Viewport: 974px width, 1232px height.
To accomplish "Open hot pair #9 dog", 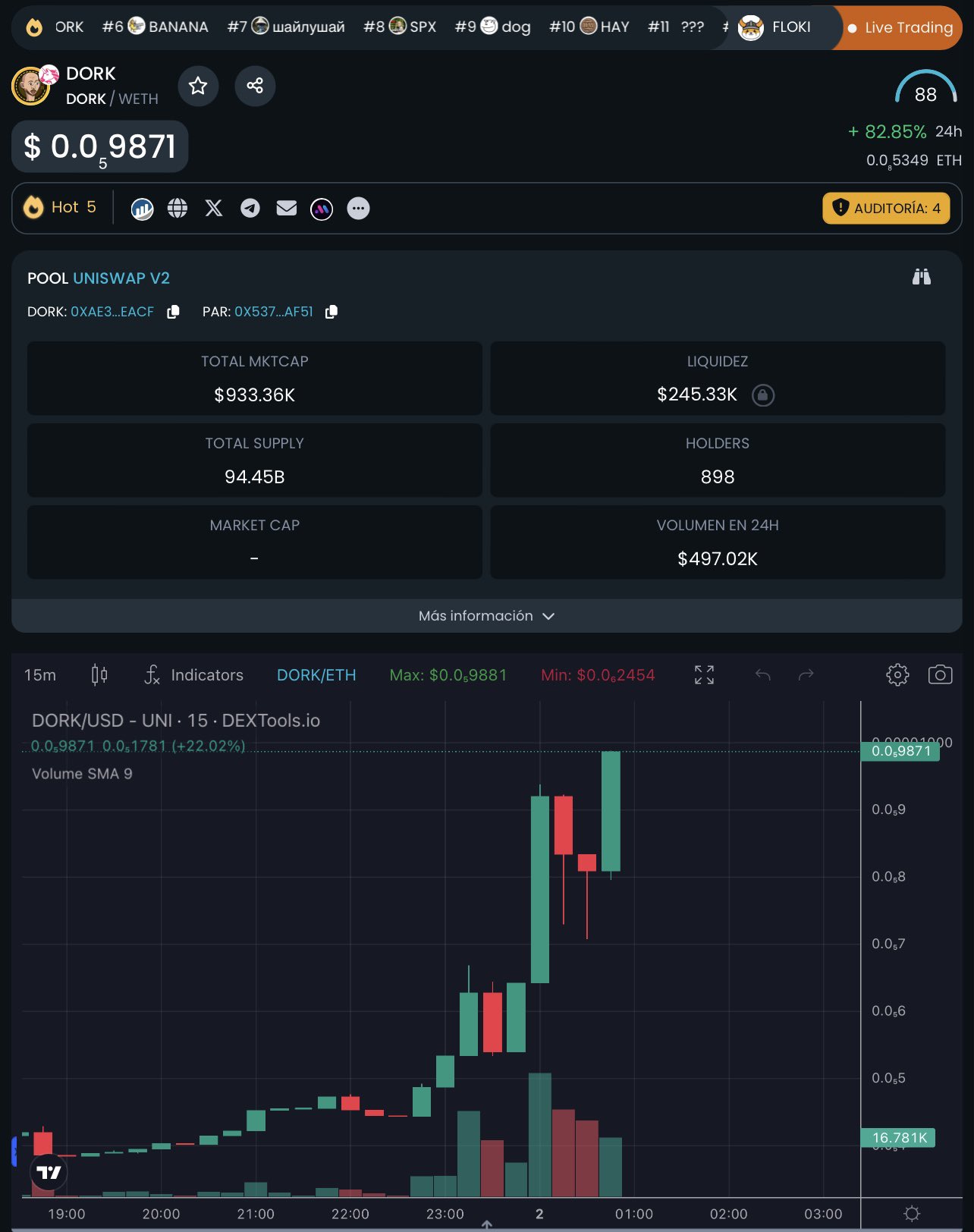I will tap(492, 27).
